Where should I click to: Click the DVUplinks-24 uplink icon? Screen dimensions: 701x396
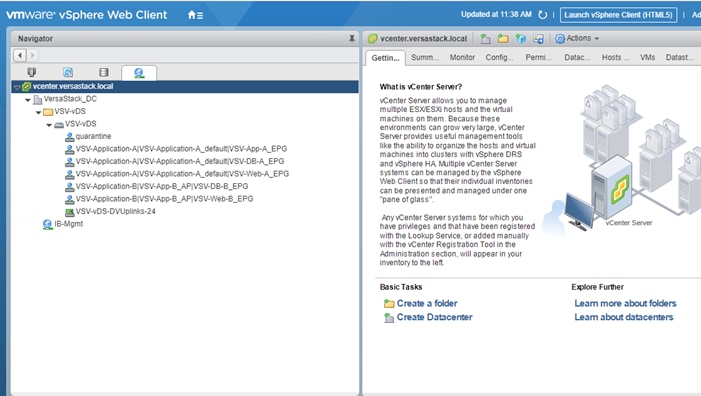click(x=70, y=211)
